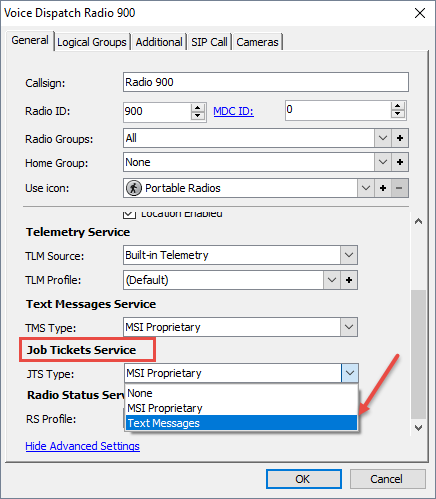Click into the Callsign text field
Screen dimensions: 436x499
click(x=266, y=82)
